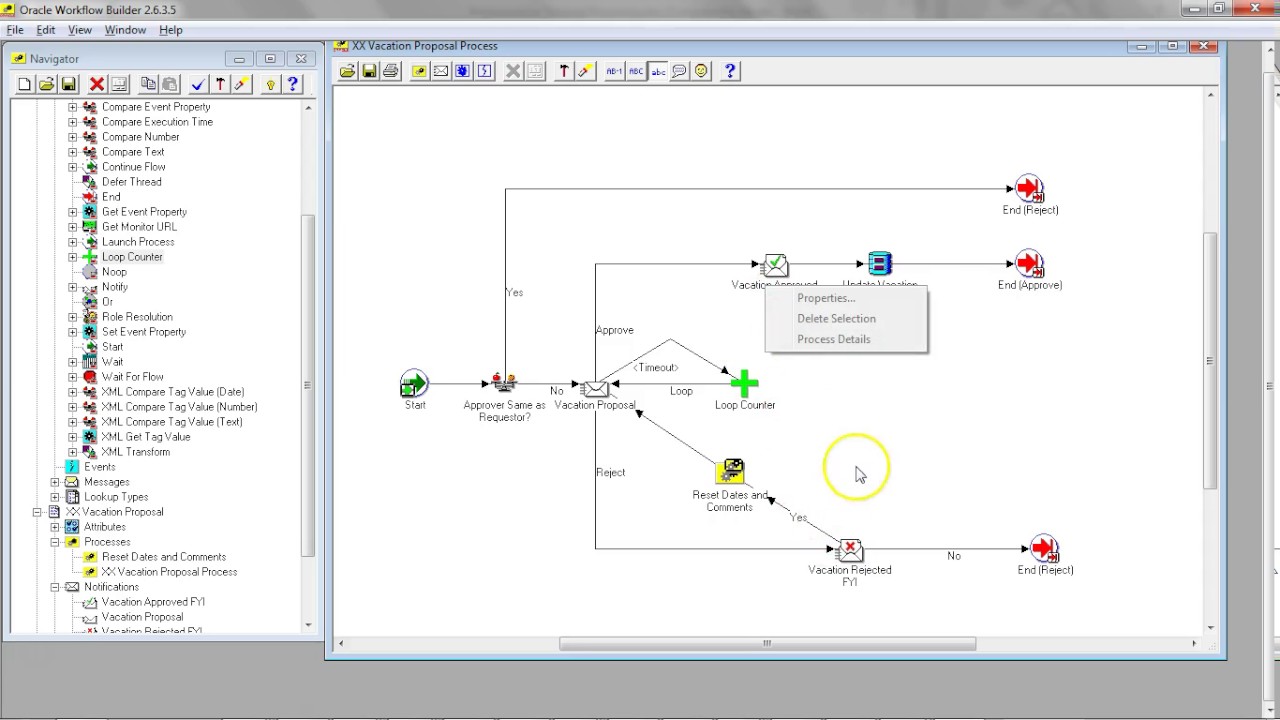Click the Open folder icon in Navigator toolbar
The image size is (1280, 720).
tap(46, 85)
